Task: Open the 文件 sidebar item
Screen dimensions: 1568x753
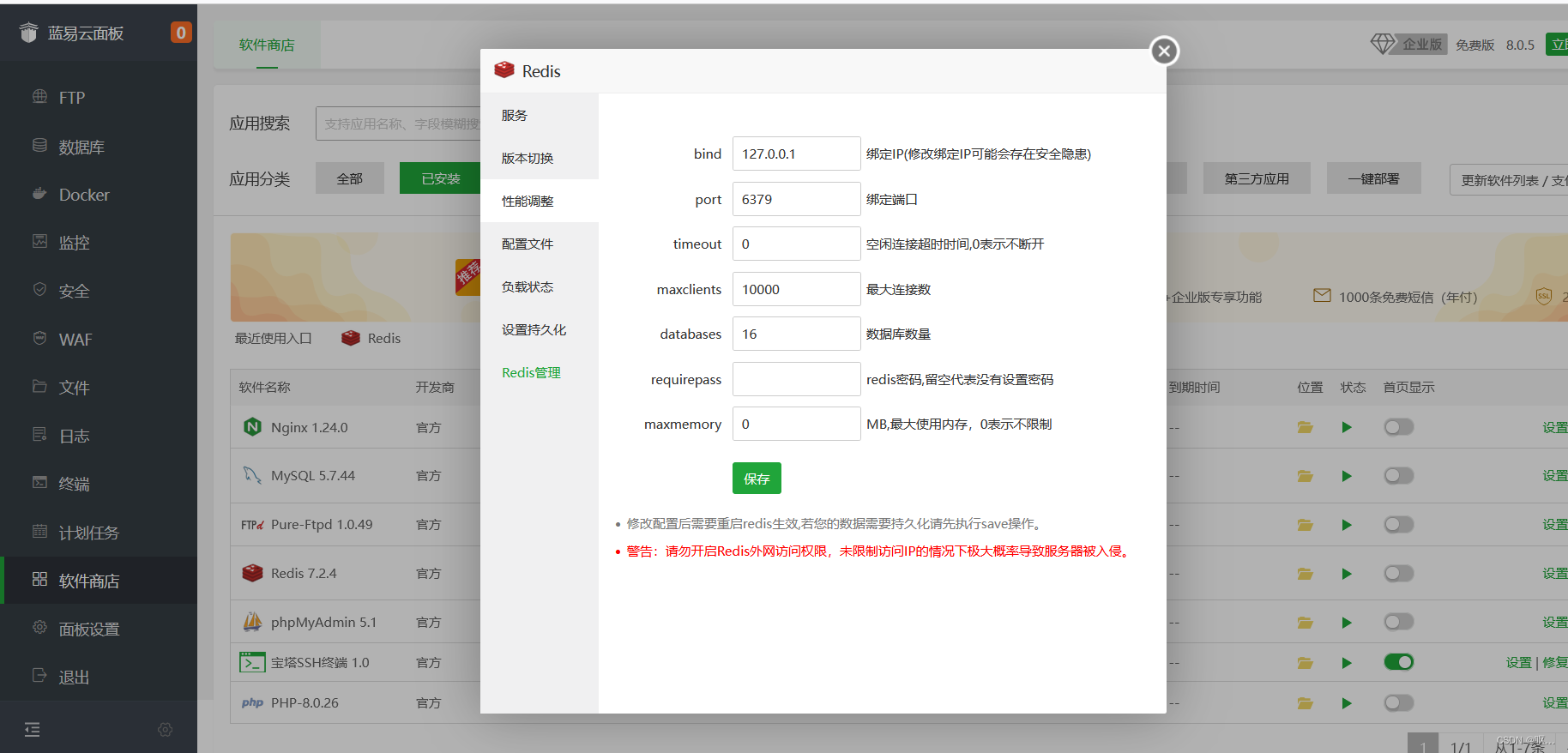Action: (99, 388)
